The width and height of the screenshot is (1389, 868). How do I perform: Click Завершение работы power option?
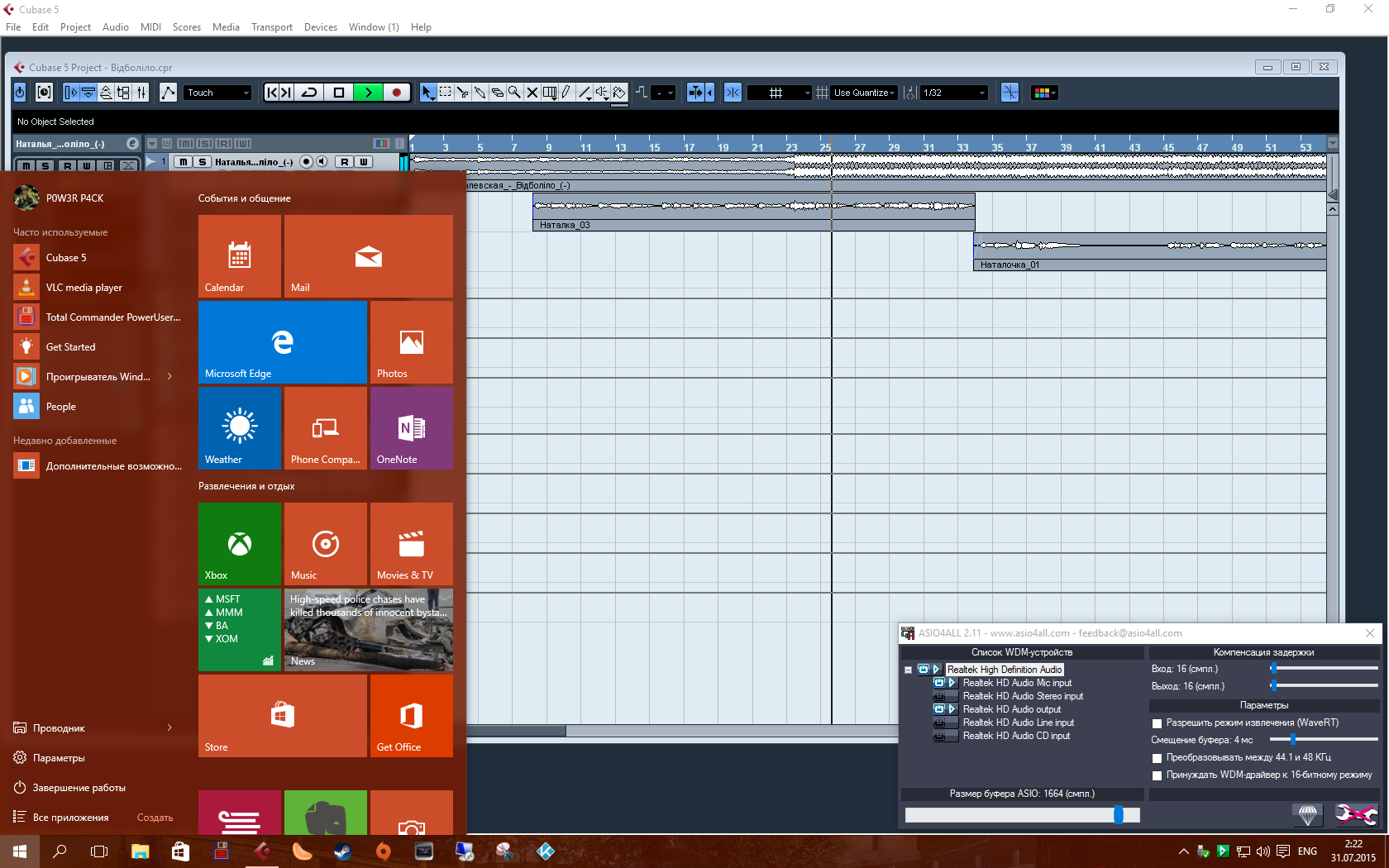pyautogui.click(x=79, y=788)
